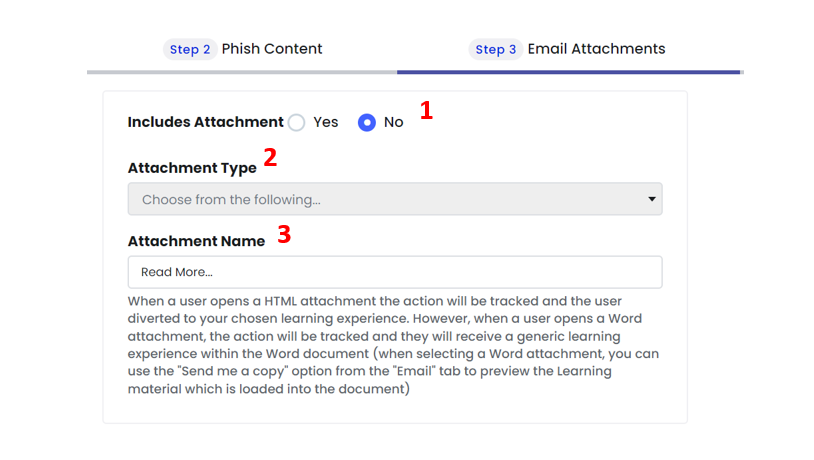Click the red number 3 annotation
The width and height of the screenshot is (814, 460).
click(284, 234)
